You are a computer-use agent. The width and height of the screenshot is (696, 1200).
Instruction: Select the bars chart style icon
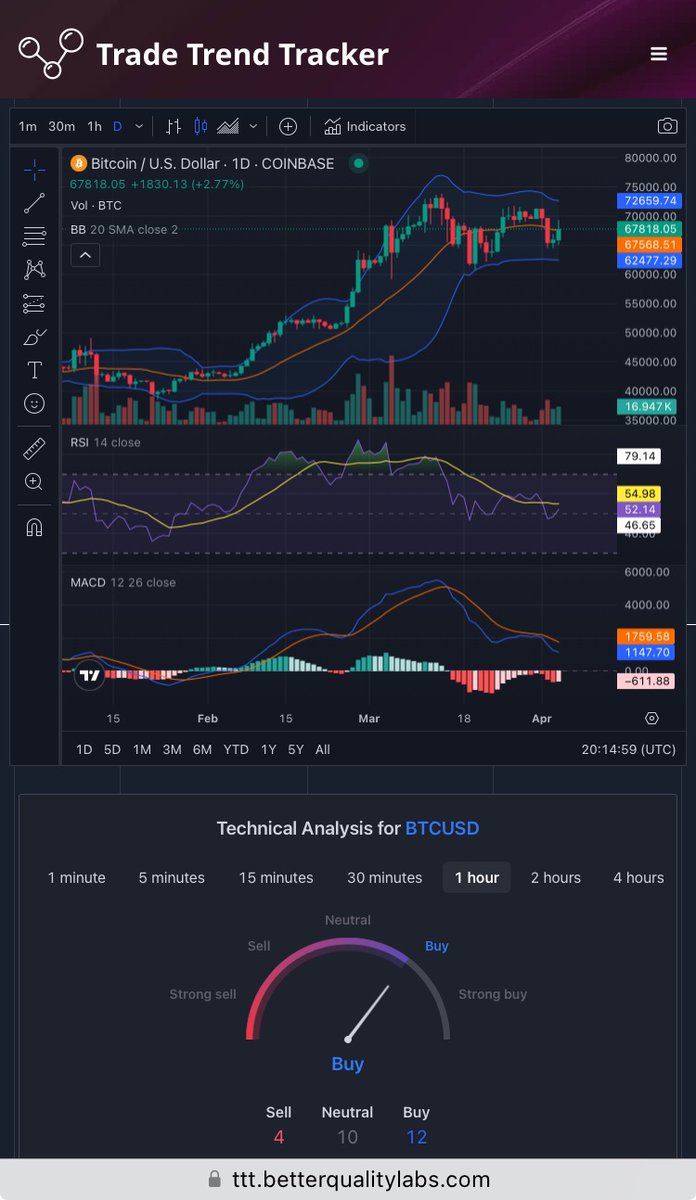pos(174,126)
